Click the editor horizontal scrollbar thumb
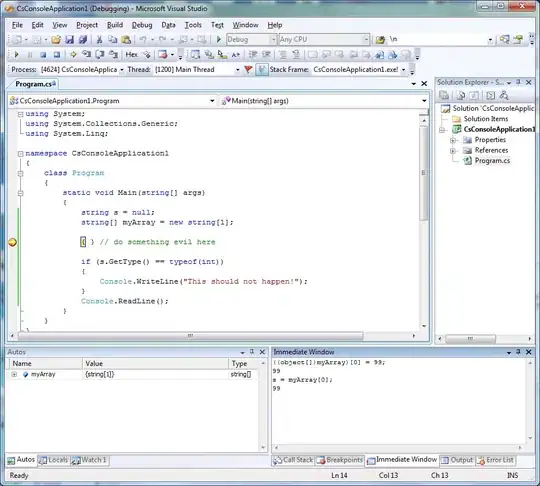The width and height of the screenshot is (540, 486). click(x=190, y=336)
